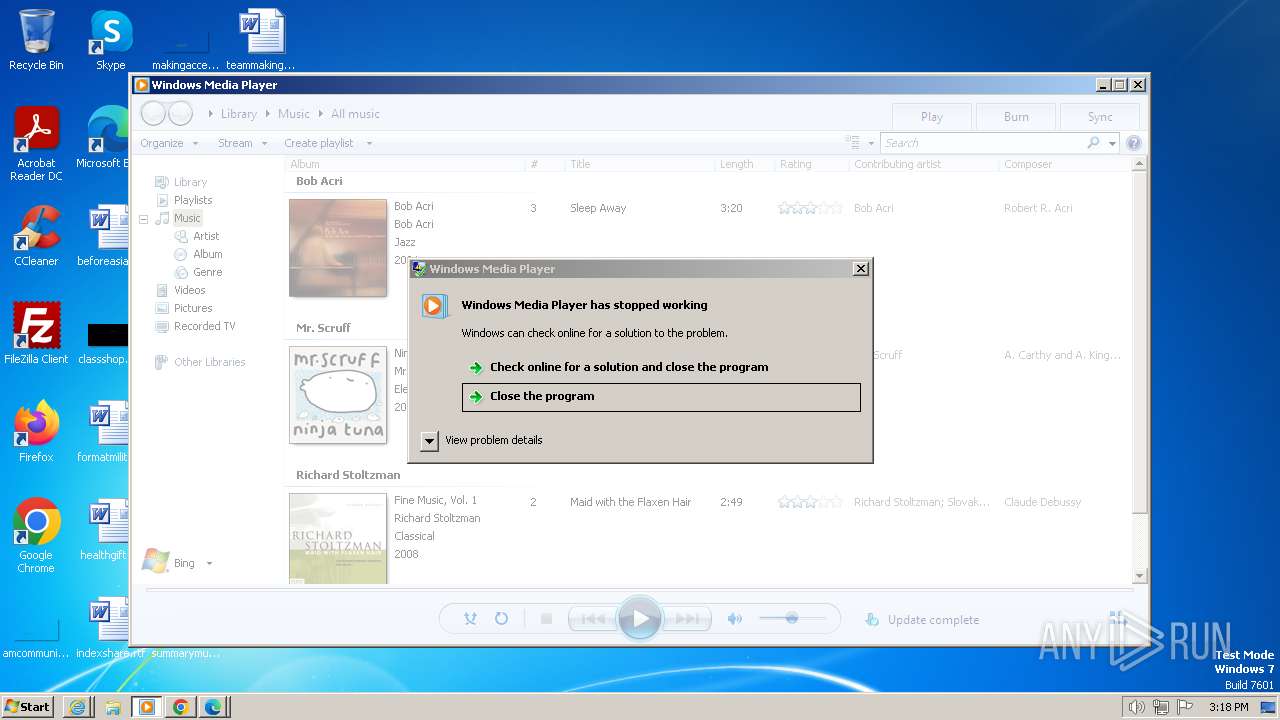Click the volume slider handle
1280x720 pixels.
(791, 618)
